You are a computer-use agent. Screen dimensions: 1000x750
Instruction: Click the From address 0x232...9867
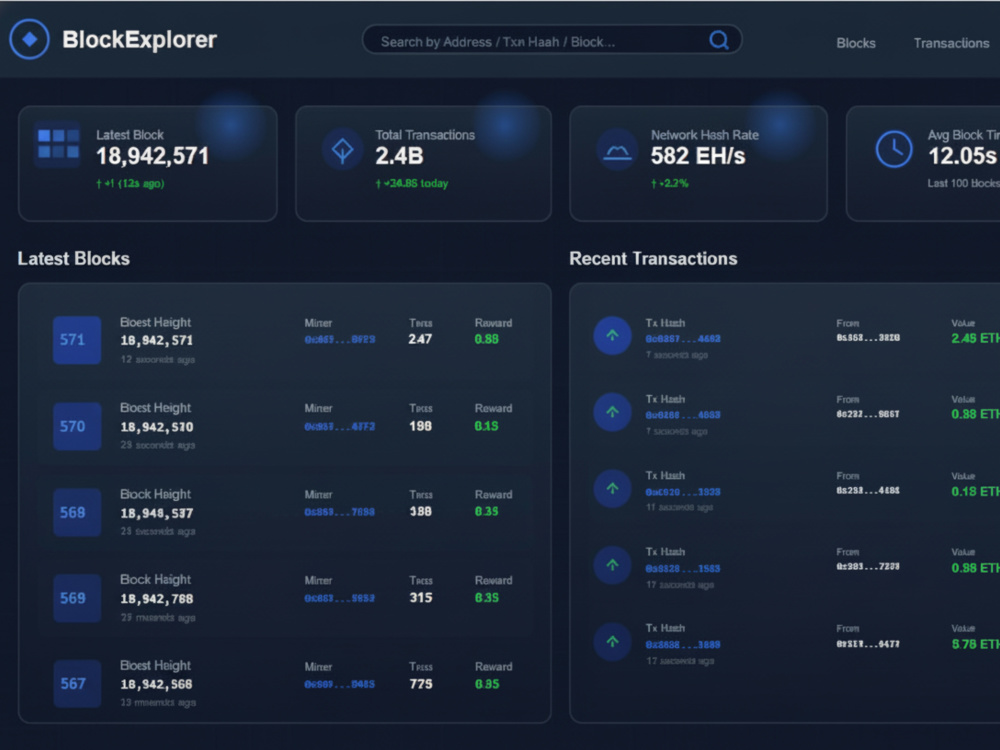point(868,415)
